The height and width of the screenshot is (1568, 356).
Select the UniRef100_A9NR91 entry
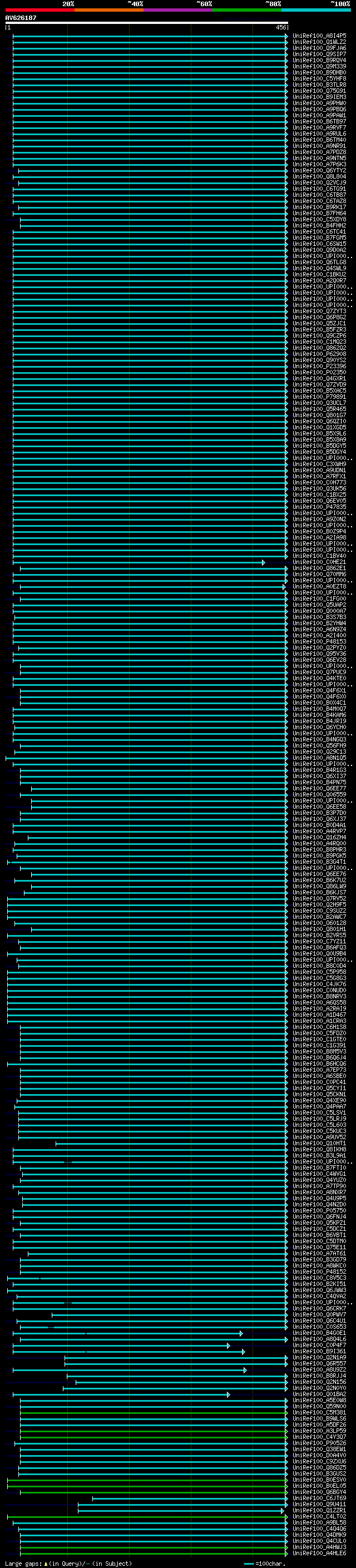319,146
